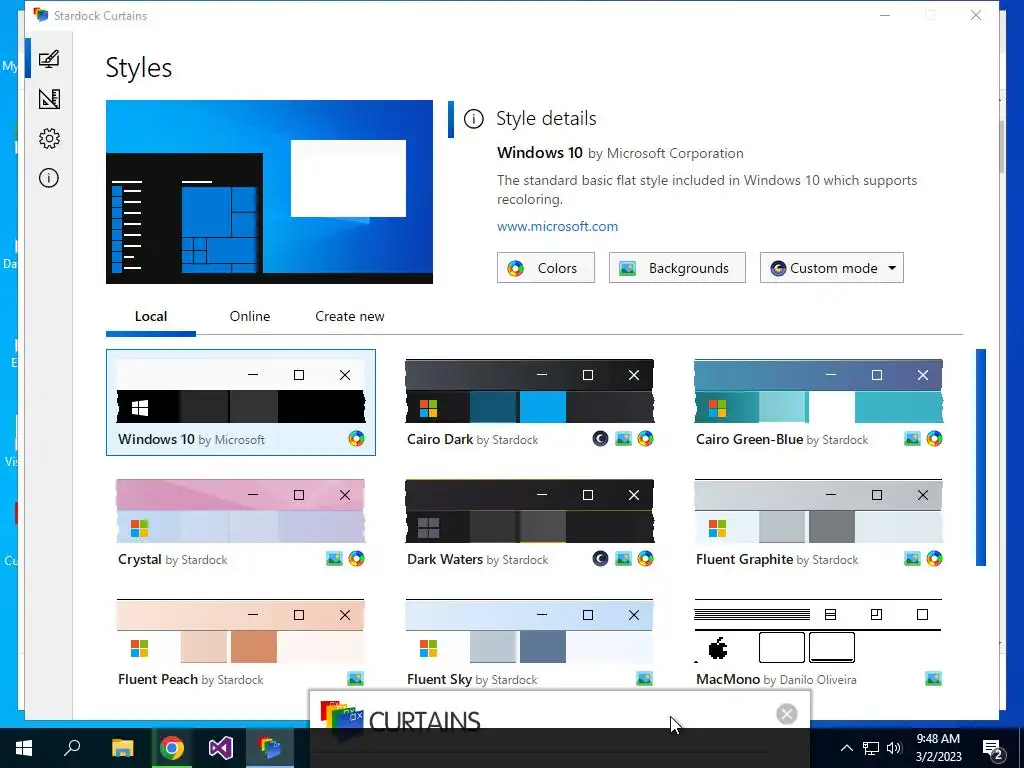Viewport: 1024px width, 768px height.
Task: Click the Backgrounds button
Action: click(677, 268)
